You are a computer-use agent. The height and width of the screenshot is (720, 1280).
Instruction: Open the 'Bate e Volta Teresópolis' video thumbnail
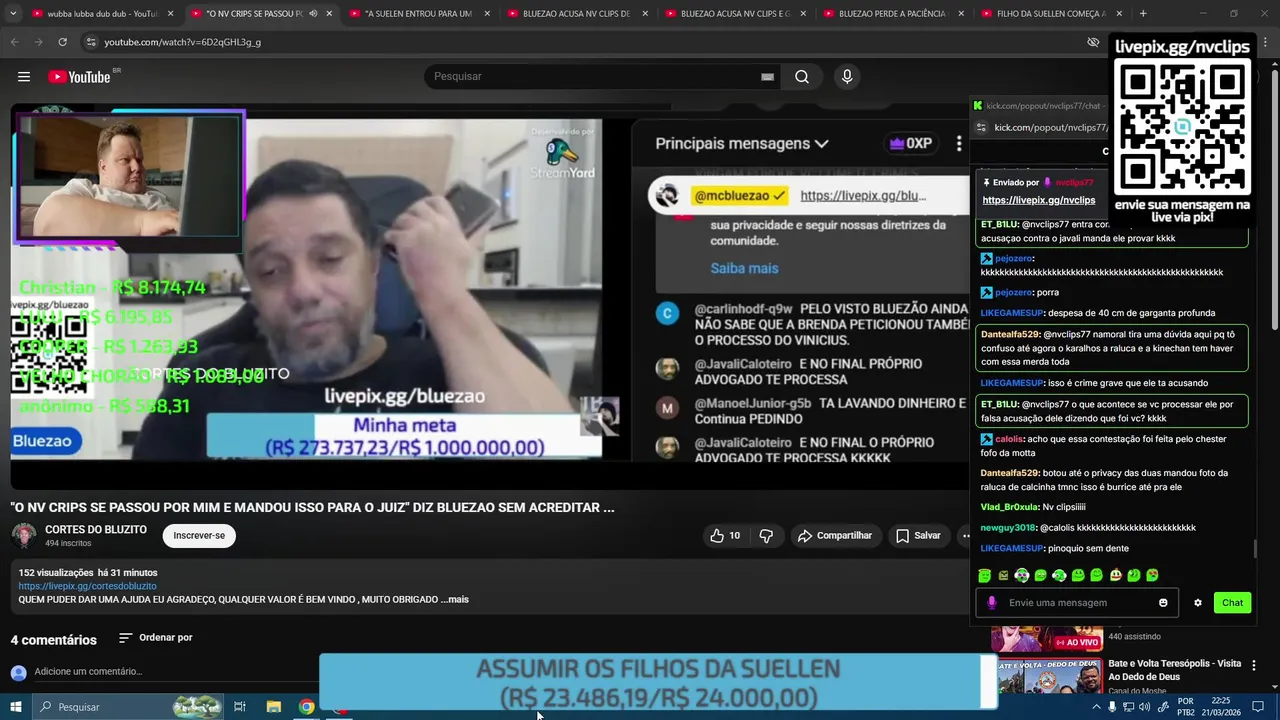[x=1048, y=676]
